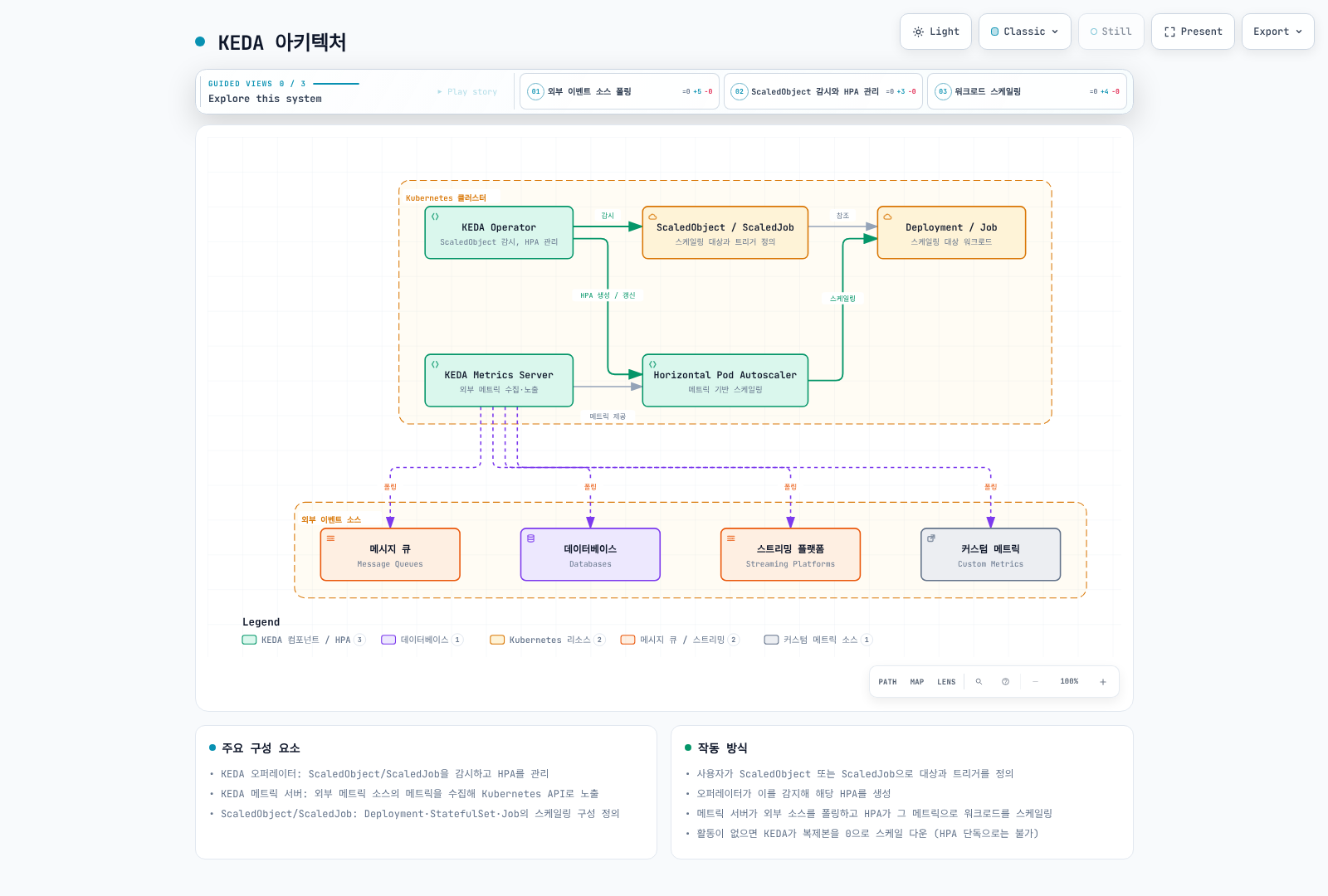Click bullet text KEDA 오퍼레이터

[385, 774]
